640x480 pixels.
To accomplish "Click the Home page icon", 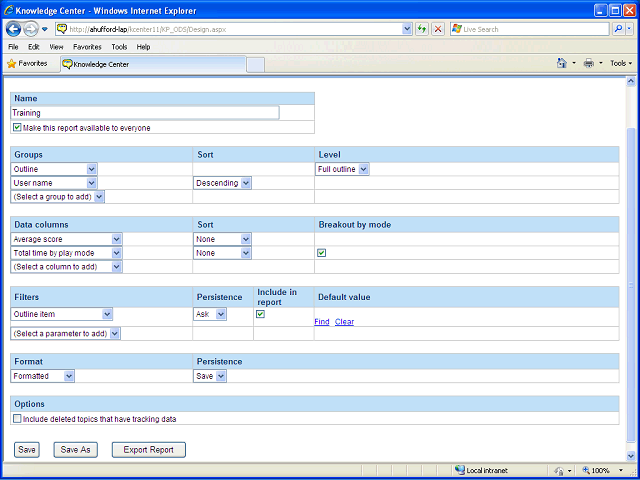I will click(x=562, y=63).
